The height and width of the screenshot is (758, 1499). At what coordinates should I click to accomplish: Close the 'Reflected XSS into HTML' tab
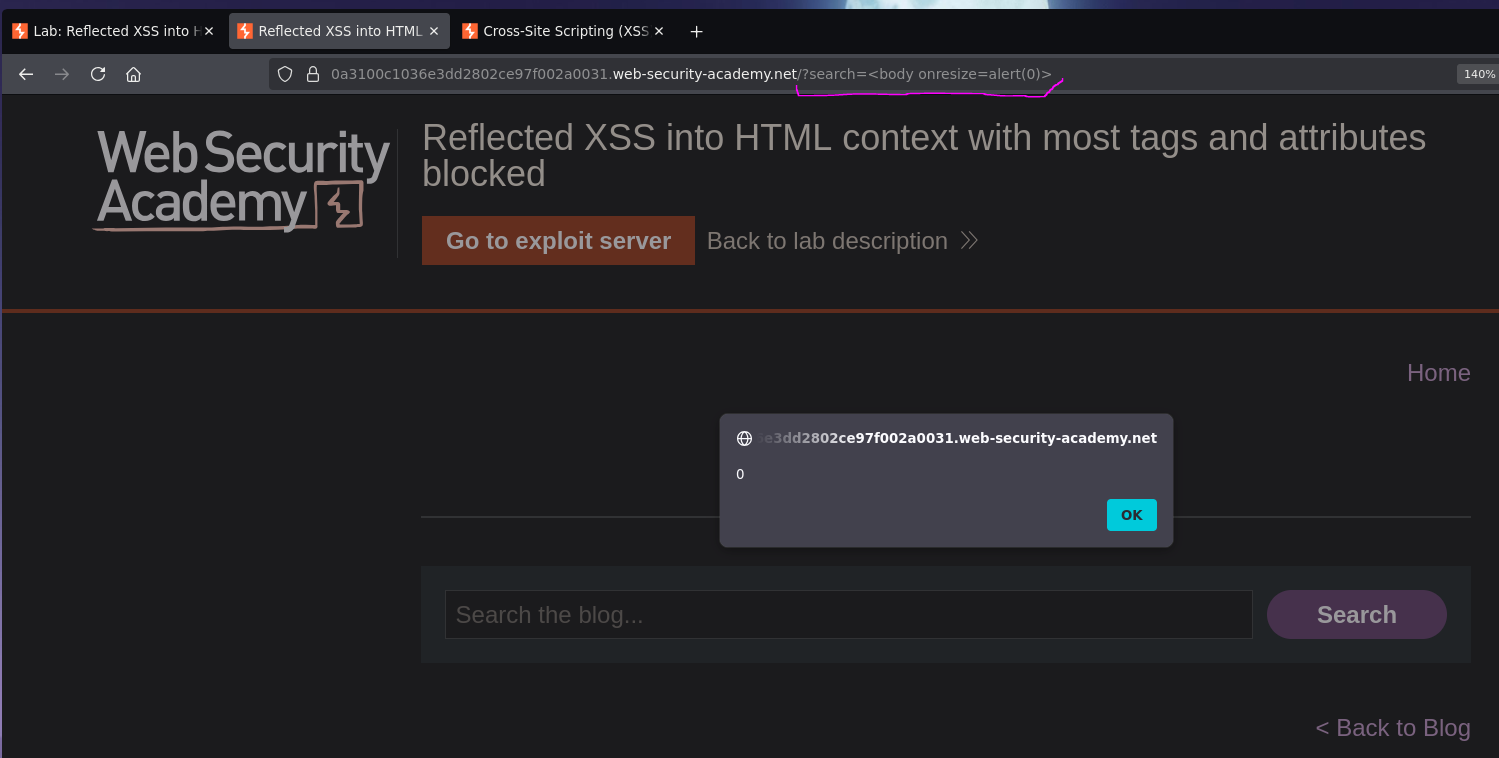[x=434, y=31]
